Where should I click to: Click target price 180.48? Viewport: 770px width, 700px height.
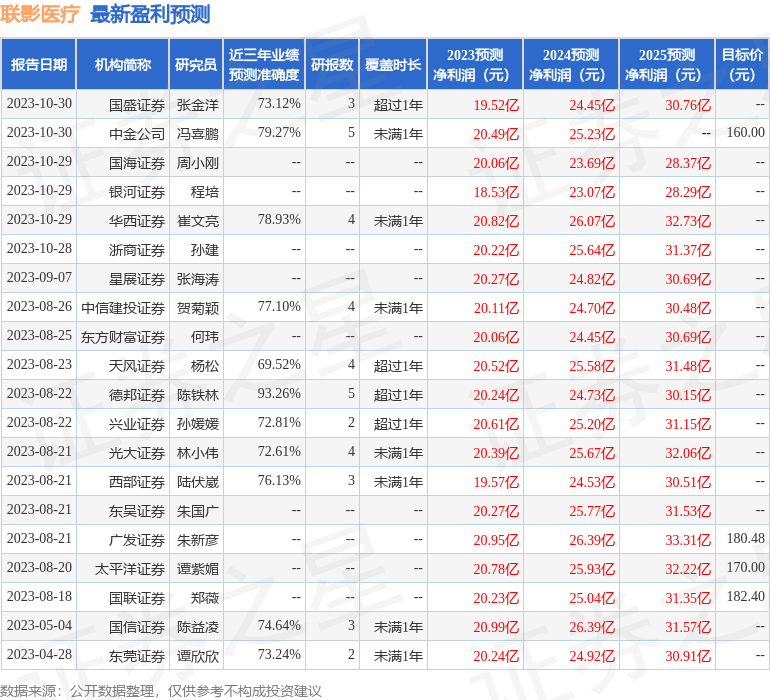click(x=745, y=539)
